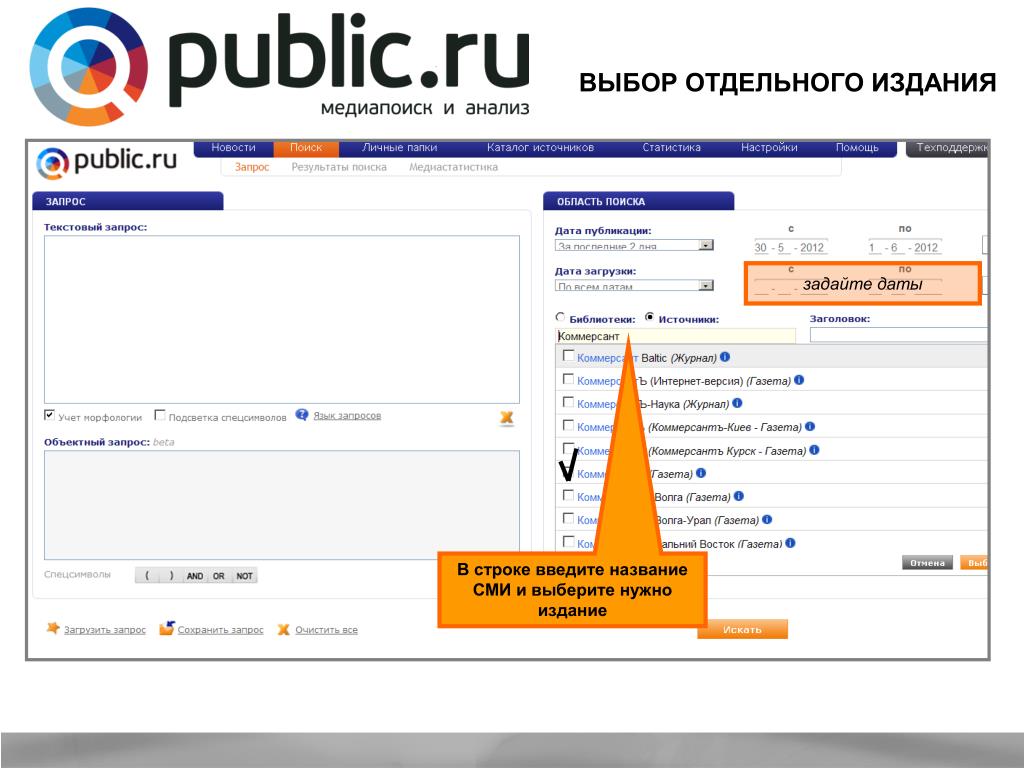
Task: Open the query language help icon
Action: click(302, 415)
